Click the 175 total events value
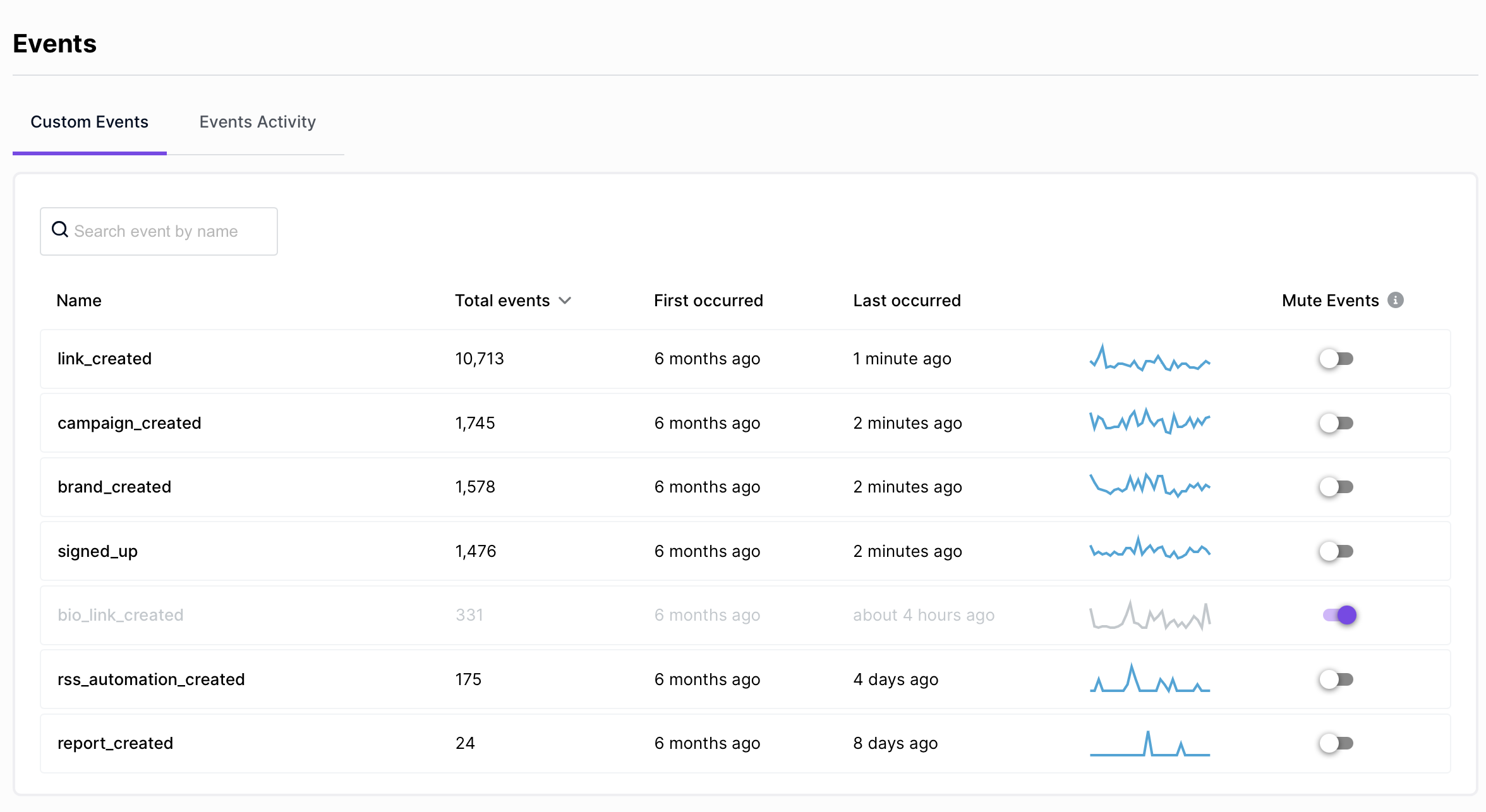Image resolution: width=1486 pixels, height=812 pixels. [x=468, y=679]
